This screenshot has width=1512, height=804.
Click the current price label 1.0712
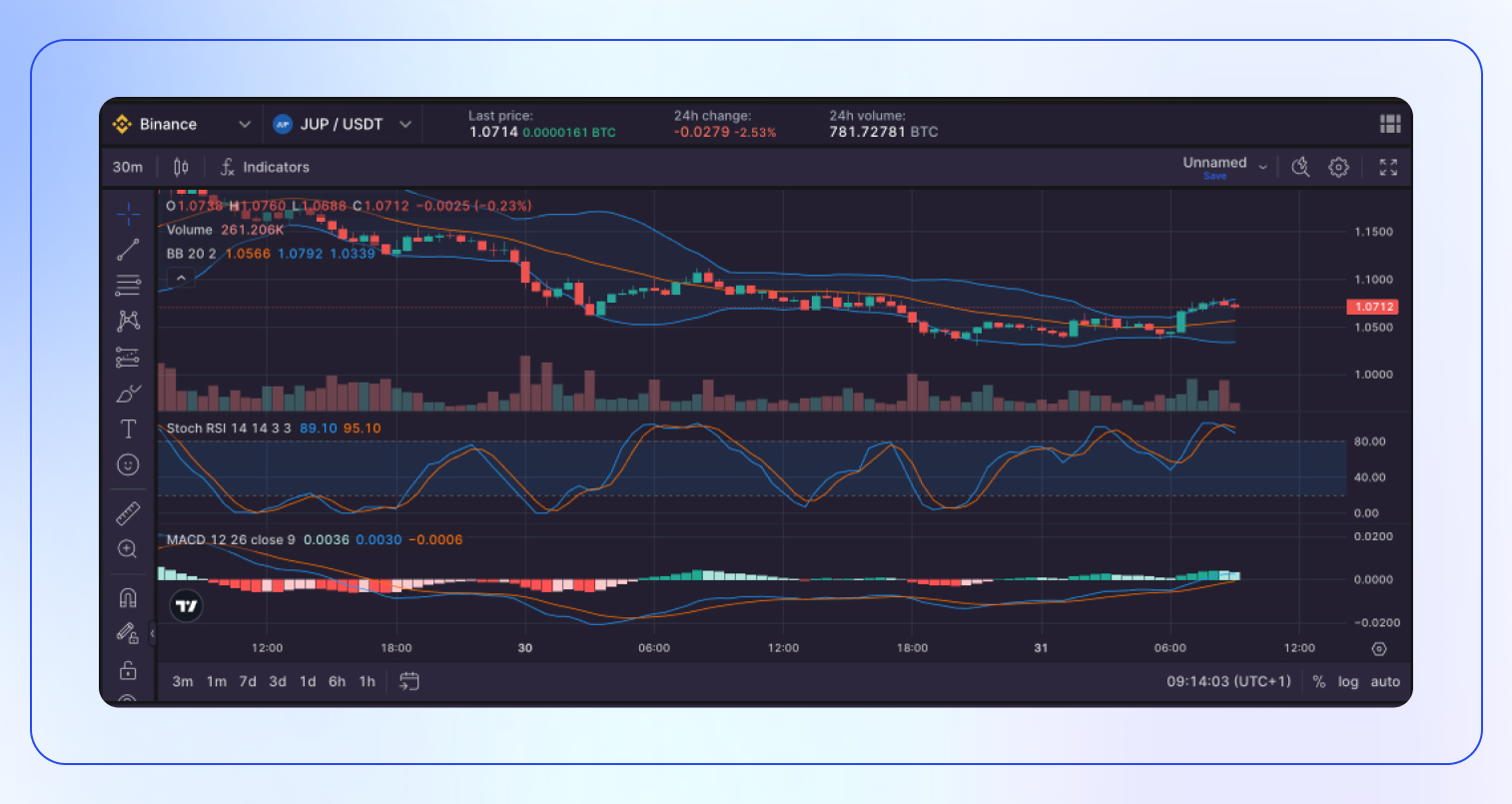1373,307
